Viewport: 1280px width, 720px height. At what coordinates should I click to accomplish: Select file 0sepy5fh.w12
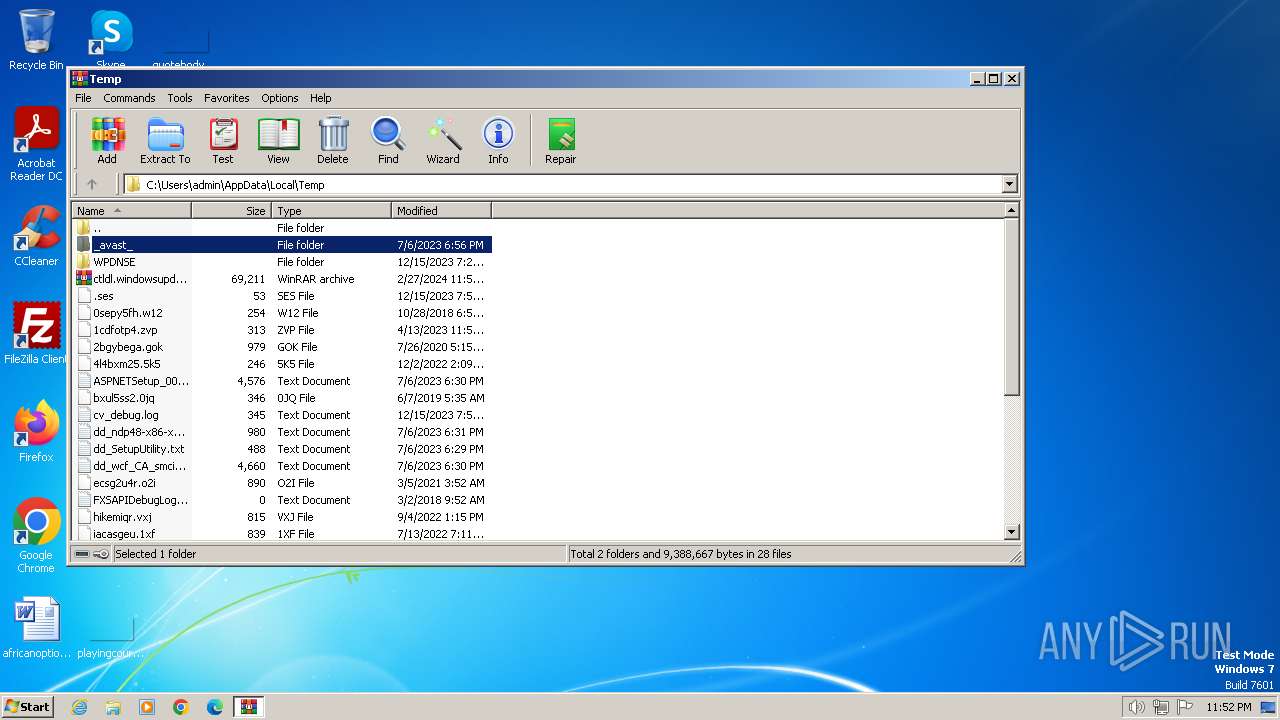(282, 313)
